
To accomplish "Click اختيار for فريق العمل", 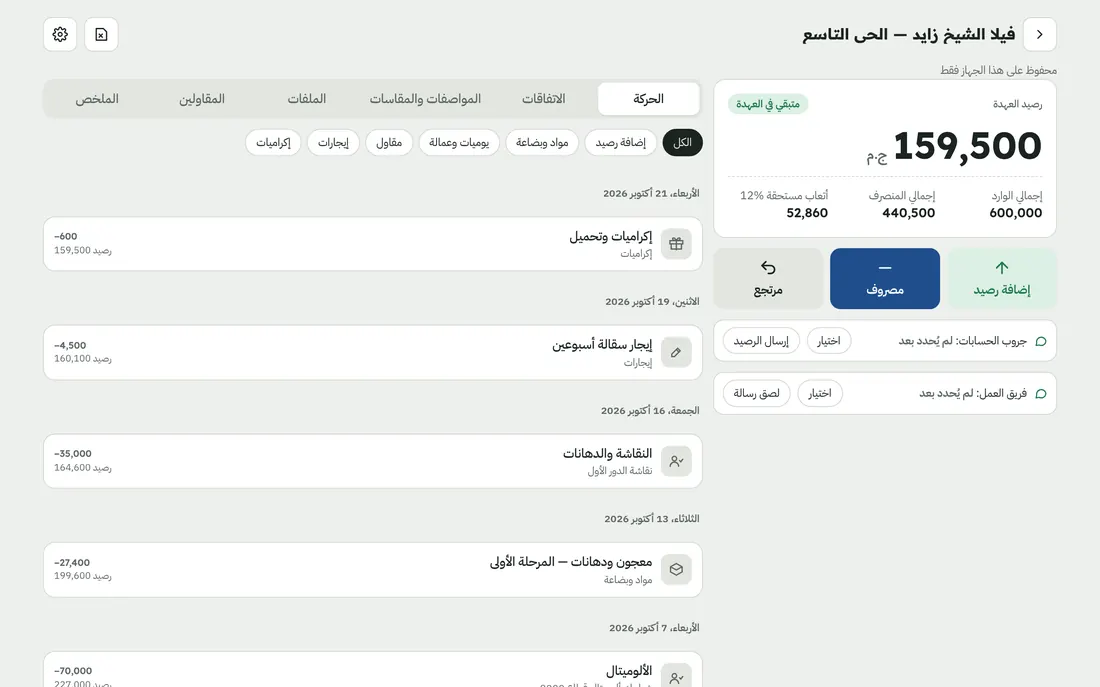I will point(819,394).
